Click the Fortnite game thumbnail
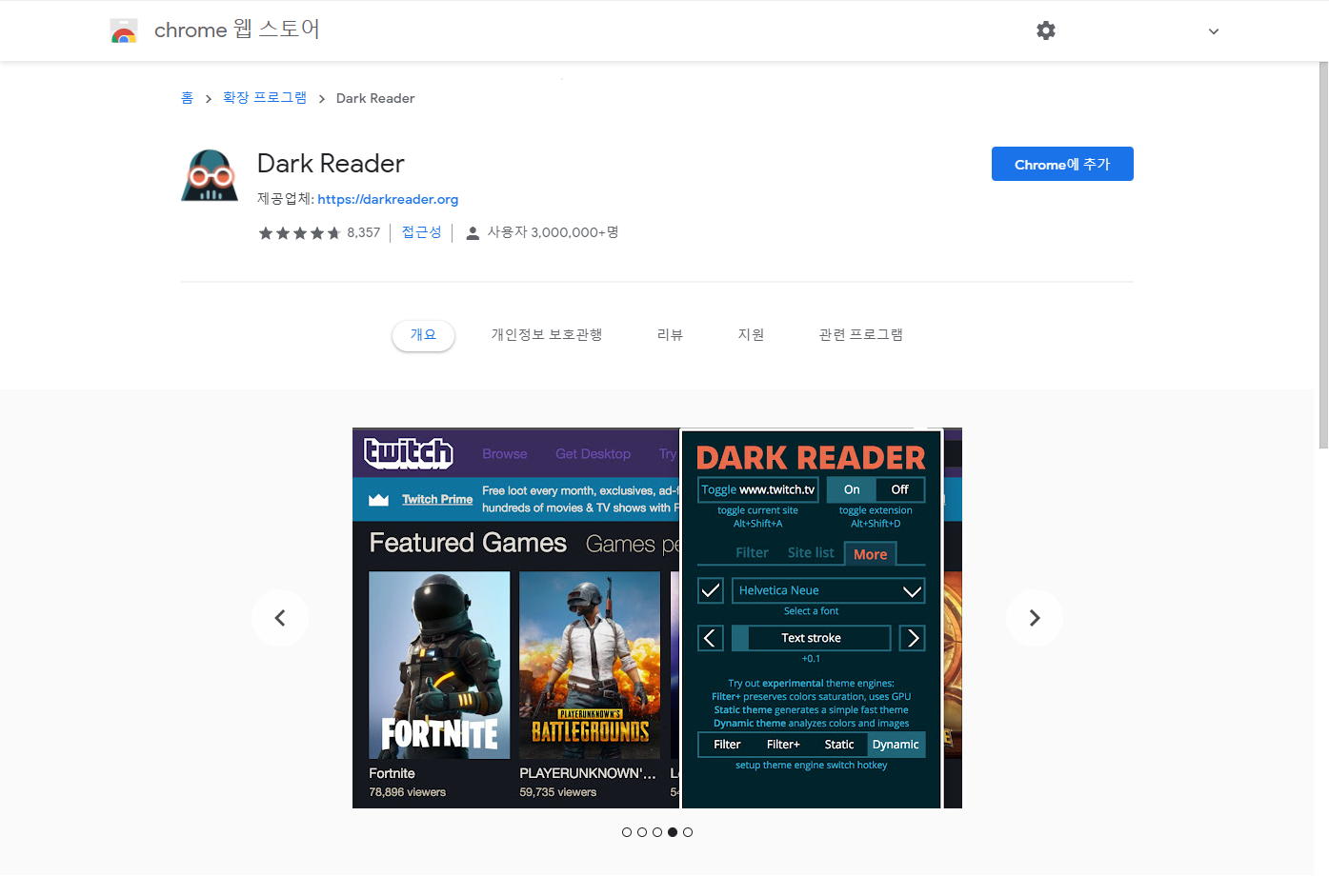The height and width of the screenshot is (896, 1329). tap(439, 665)
